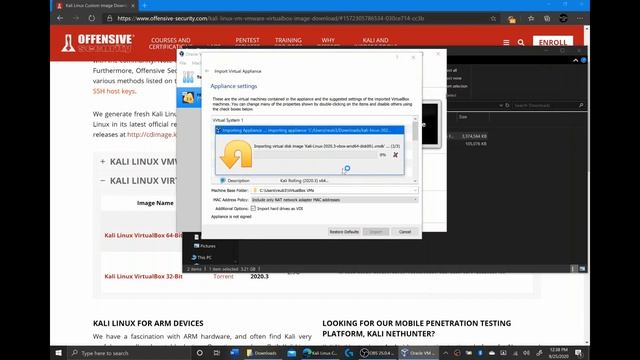Open Task View on taskbar
The height and width of the screenshot is (360, 640).
pyautogui.click(x=216, y=353)
